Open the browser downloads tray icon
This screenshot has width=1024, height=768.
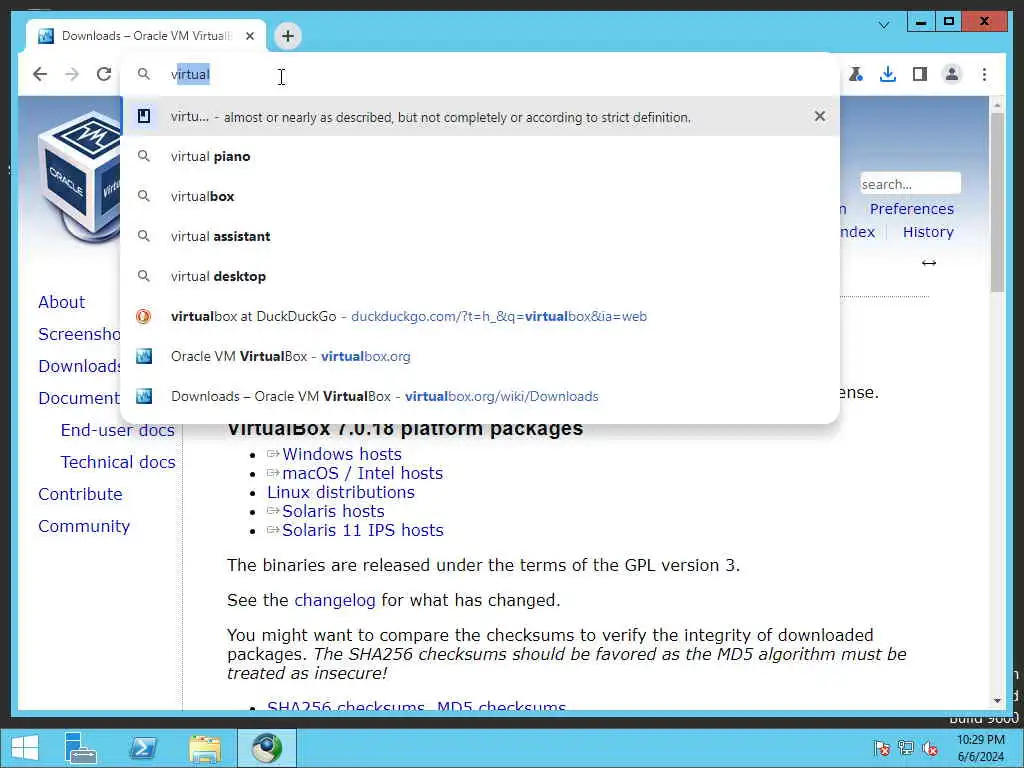pyautogui.click(x=888, y=74)
